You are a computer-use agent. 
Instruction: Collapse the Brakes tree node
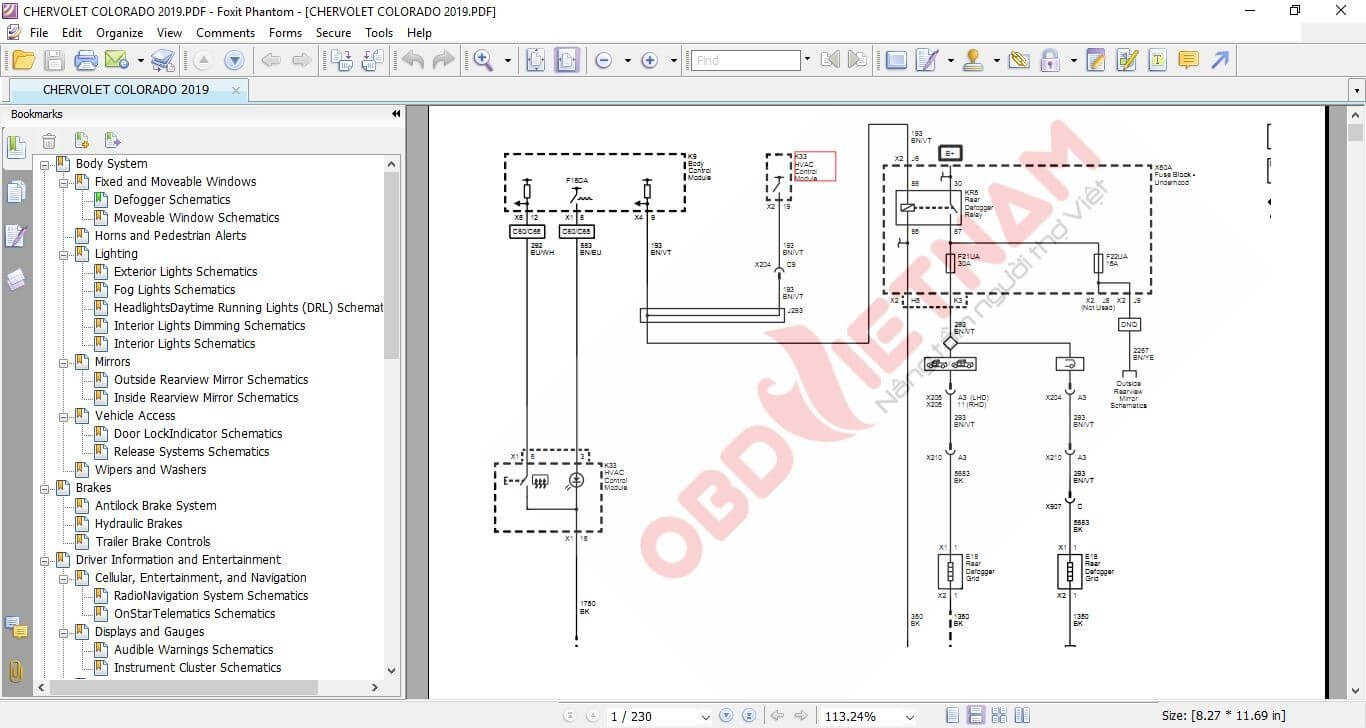pos(45,488)
